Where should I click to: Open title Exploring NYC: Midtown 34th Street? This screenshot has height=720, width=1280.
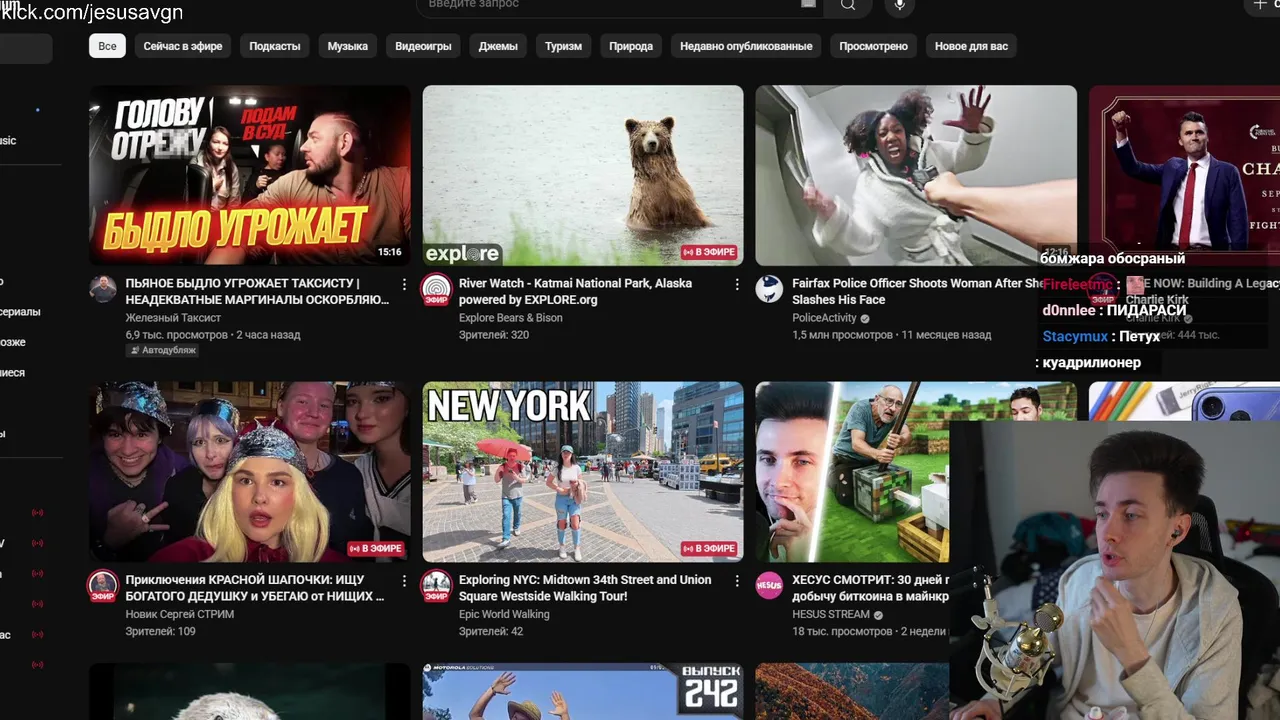585,587
